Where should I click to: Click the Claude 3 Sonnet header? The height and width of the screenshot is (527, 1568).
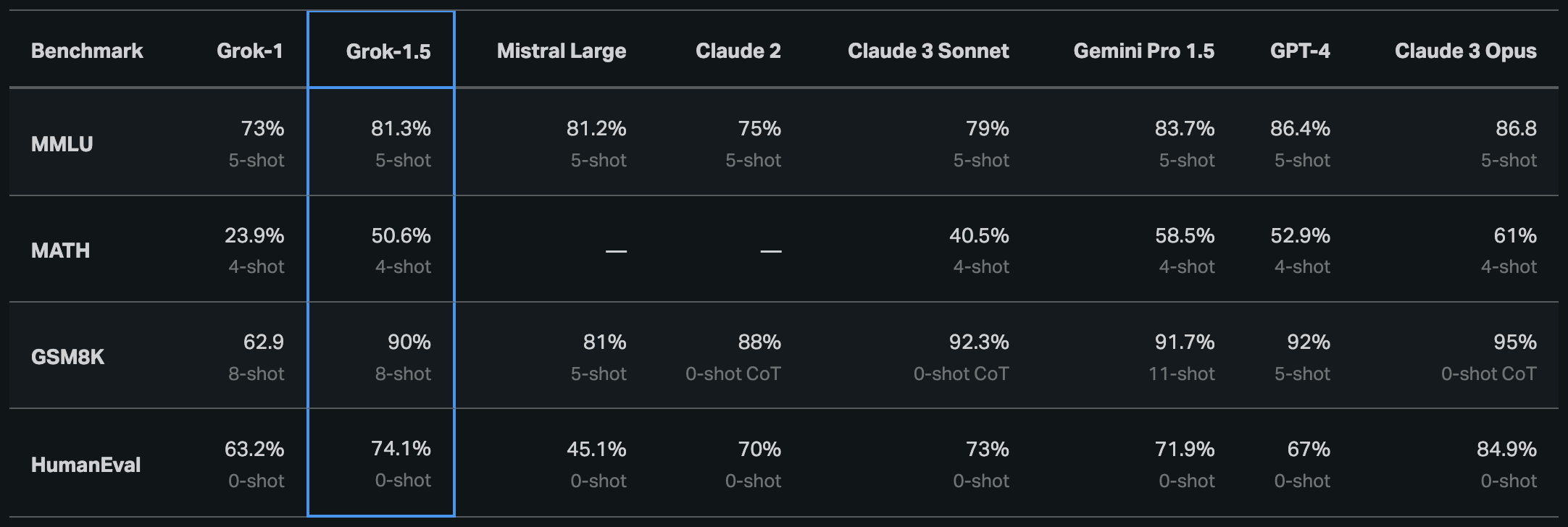pyautogui.click(x=927, y=51)
